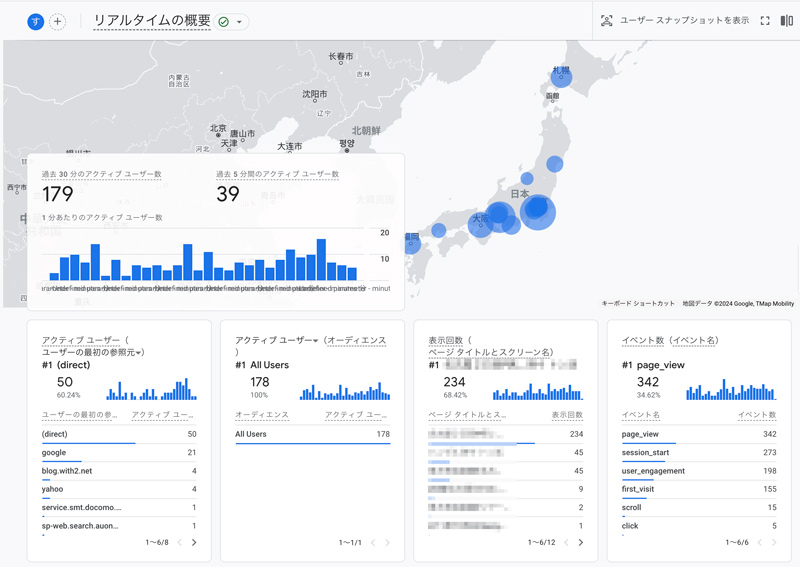Click the green report status check icon
This screenshot has width=800, height=567.
223,22
